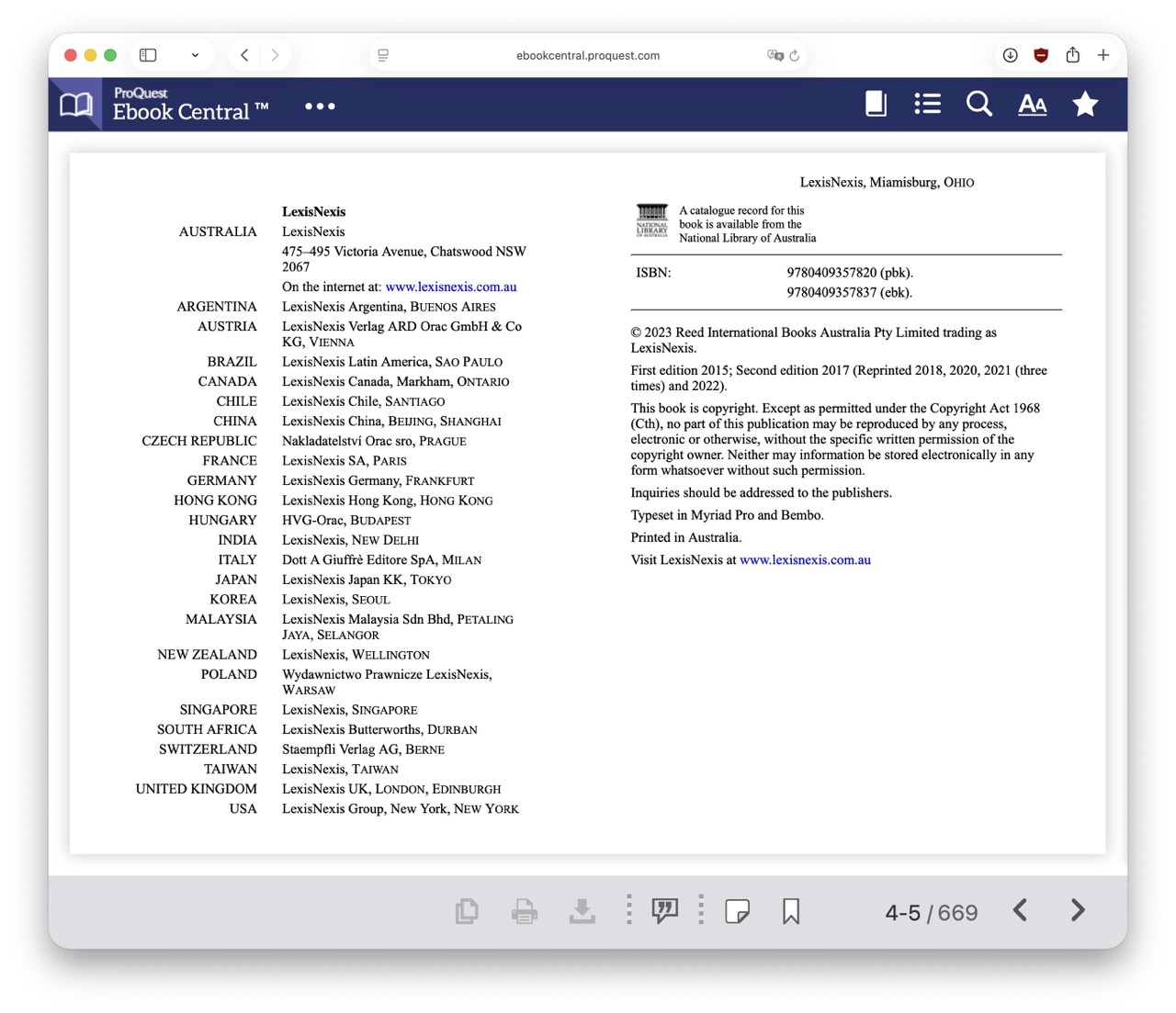Click the search magnifier in the reader toolbar
This screenshot has height=1013, width=1176.
pos(978,105)
